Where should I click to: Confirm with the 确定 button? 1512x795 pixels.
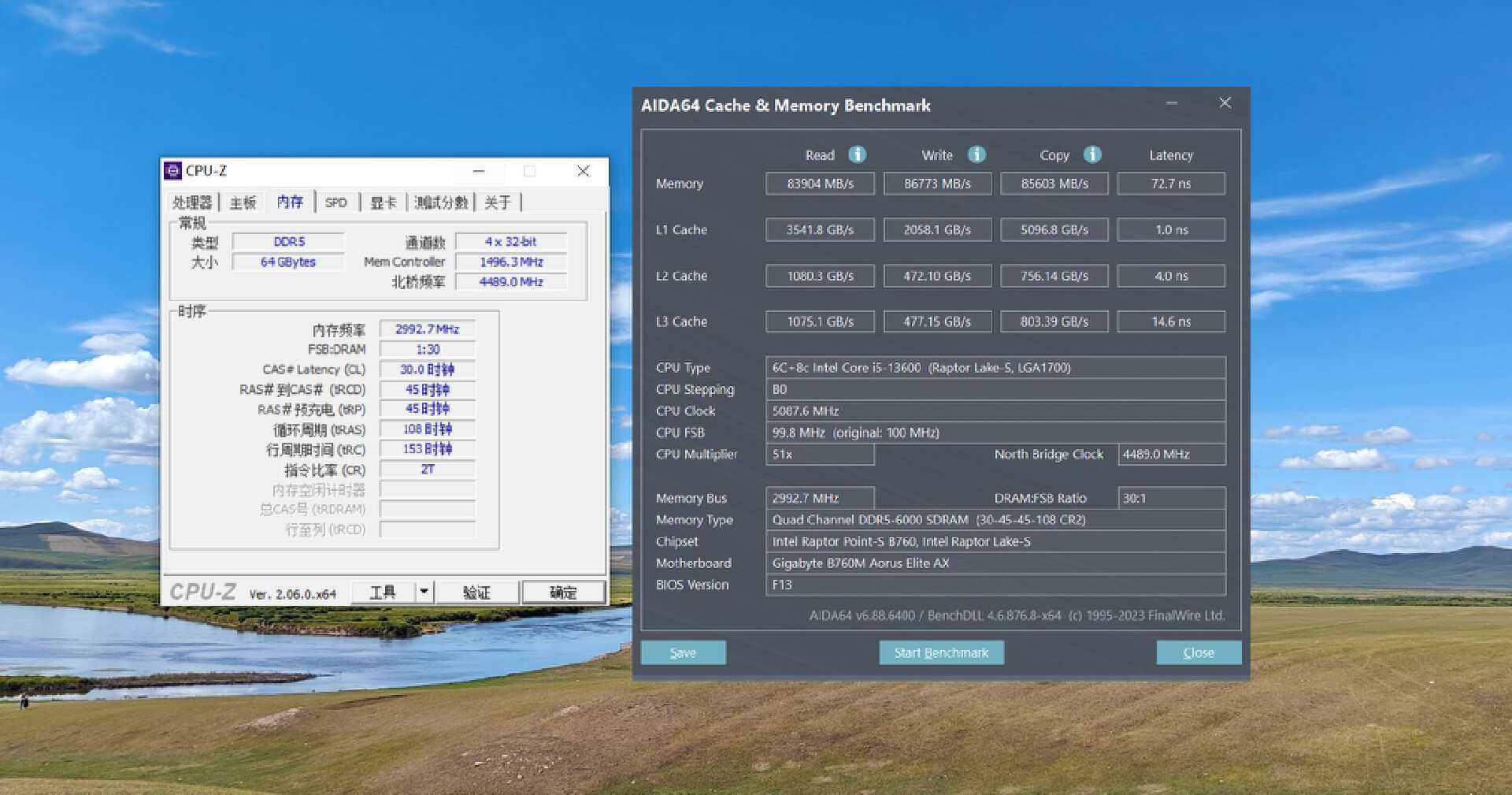pos(563,592)
